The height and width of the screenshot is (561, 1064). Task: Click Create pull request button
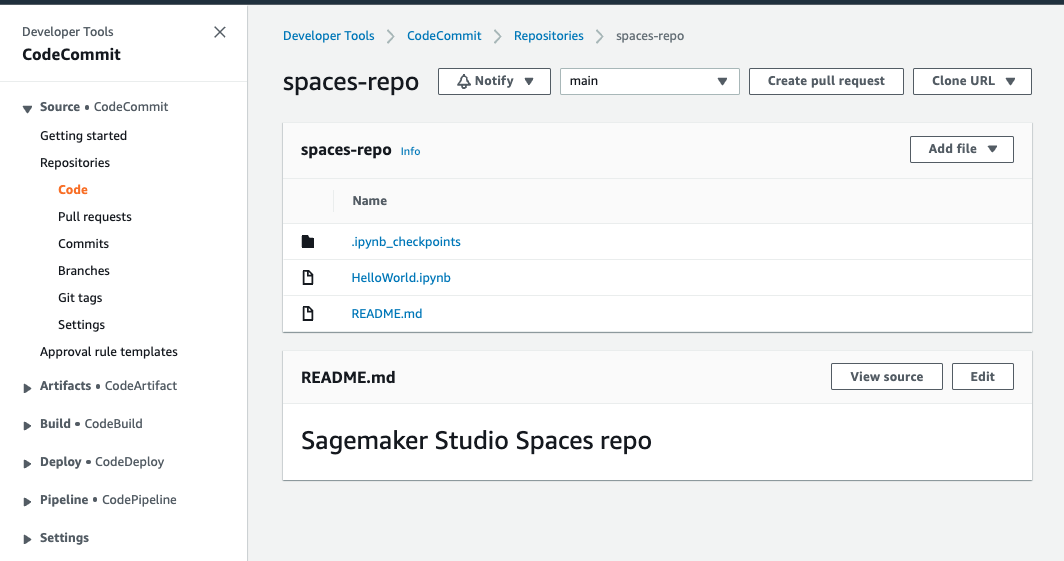point(826,81)
